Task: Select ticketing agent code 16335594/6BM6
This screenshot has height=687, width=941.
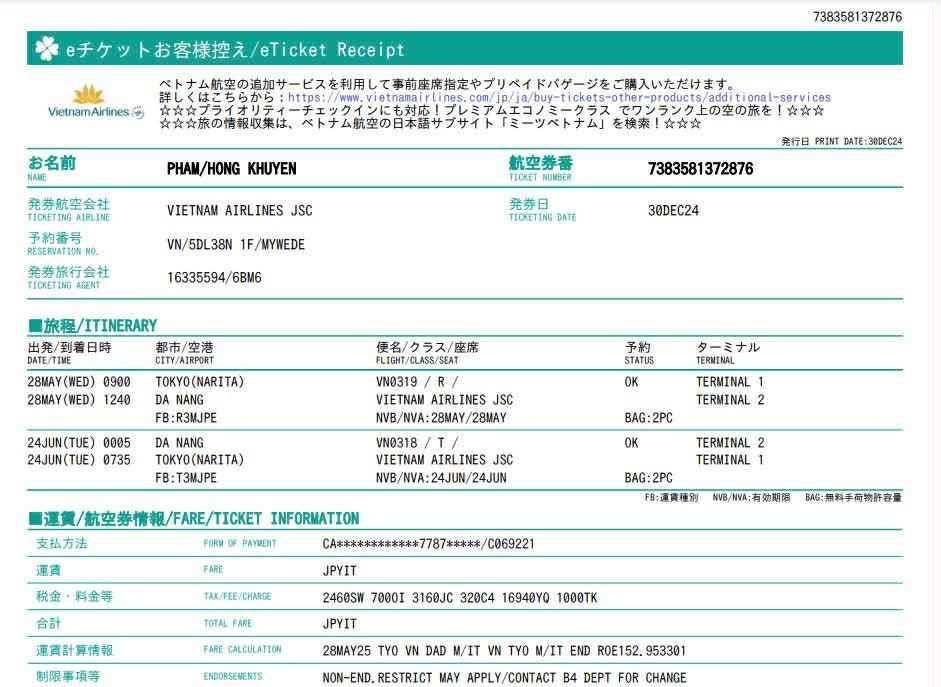Action: pyautogui.click(x=214, y=278)
